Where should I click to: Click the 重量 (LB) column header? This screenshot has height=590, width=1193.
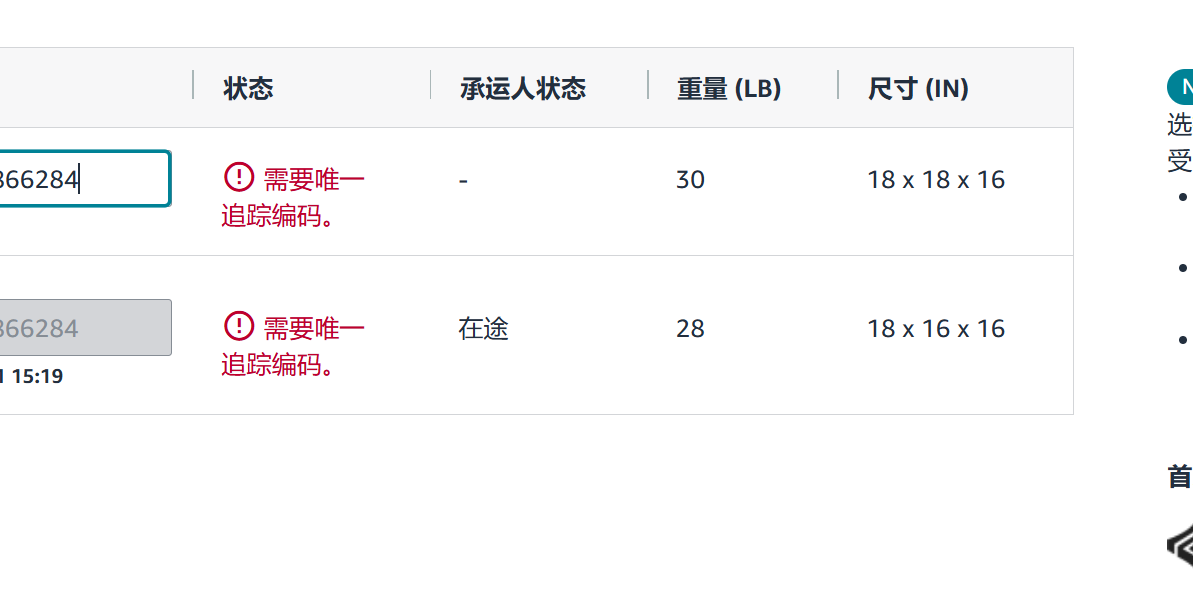click(728, 89)
